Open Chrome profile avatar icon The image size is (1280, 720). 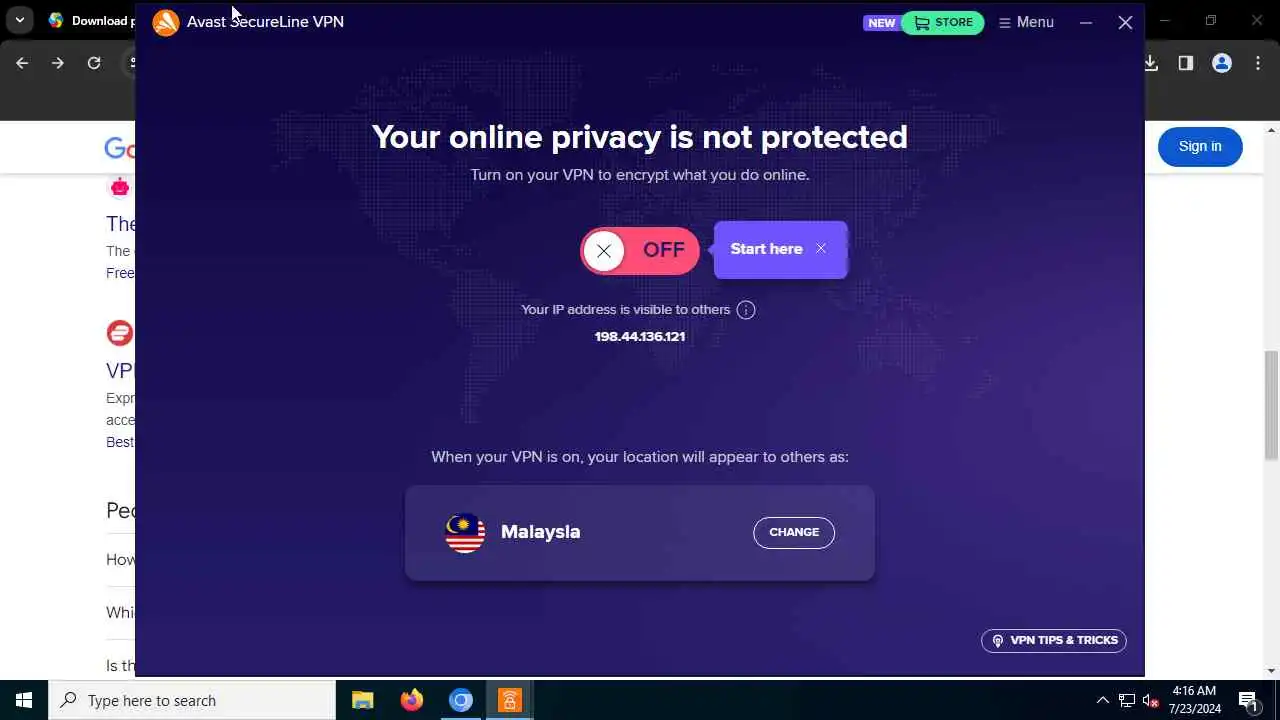[1222, 63]
